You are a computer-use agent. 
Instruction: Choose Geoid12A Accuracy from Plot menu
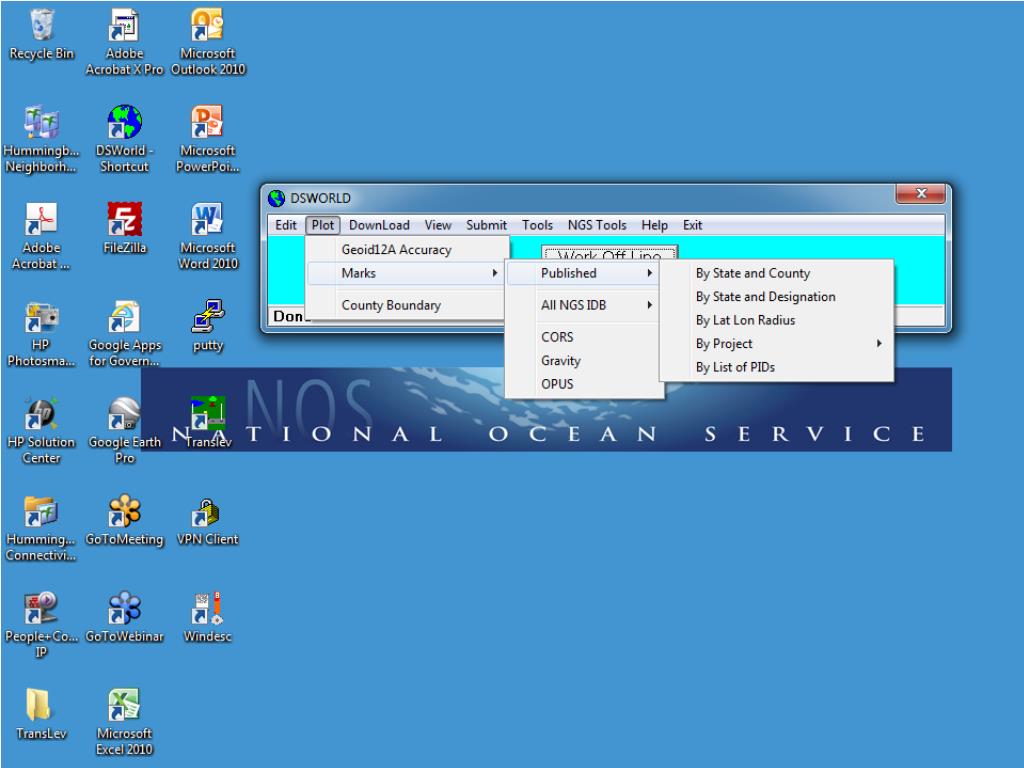click(x=408, y=249)
